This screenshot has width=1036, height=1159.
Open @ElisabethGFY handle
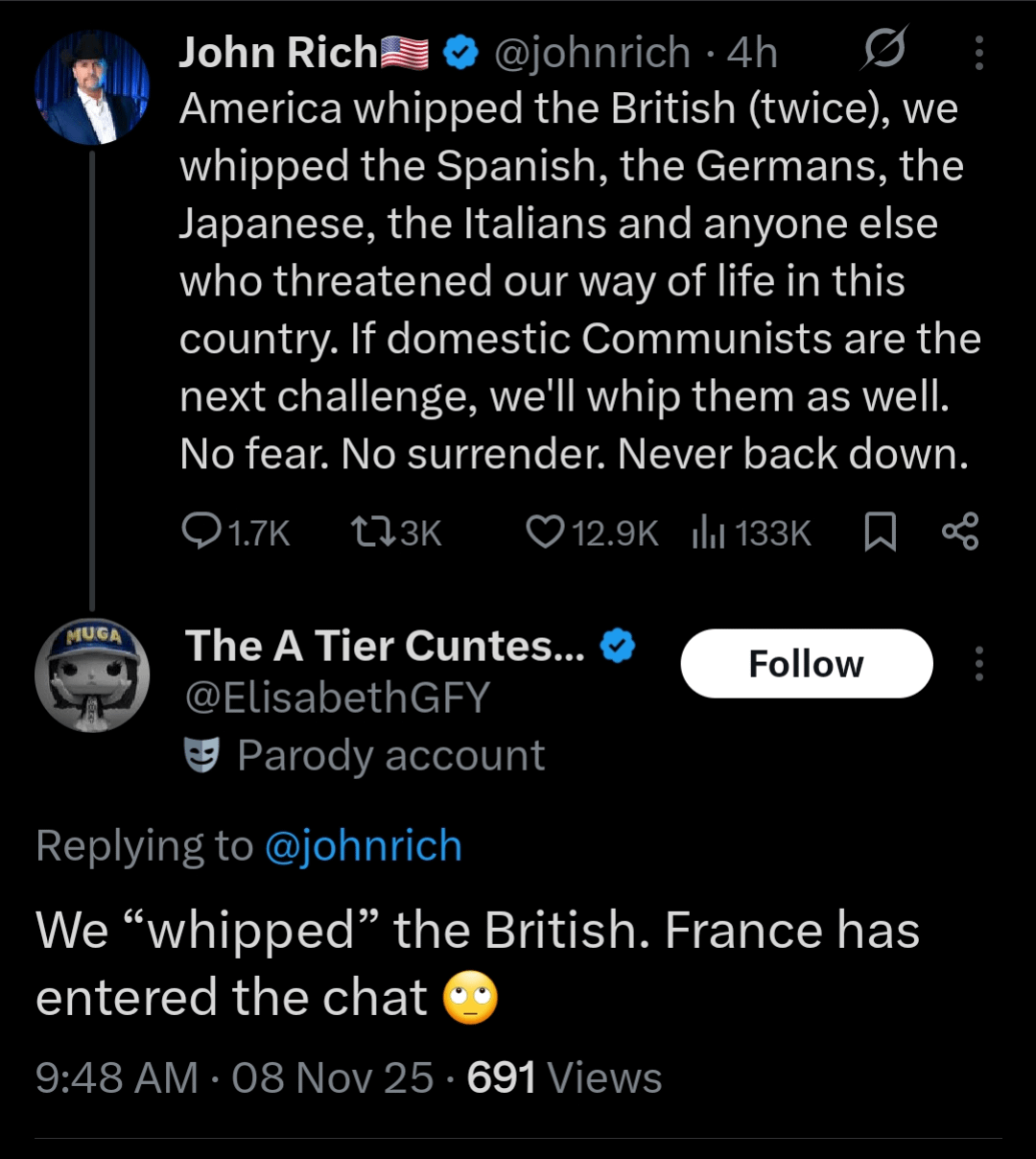[x=337, y=698]
